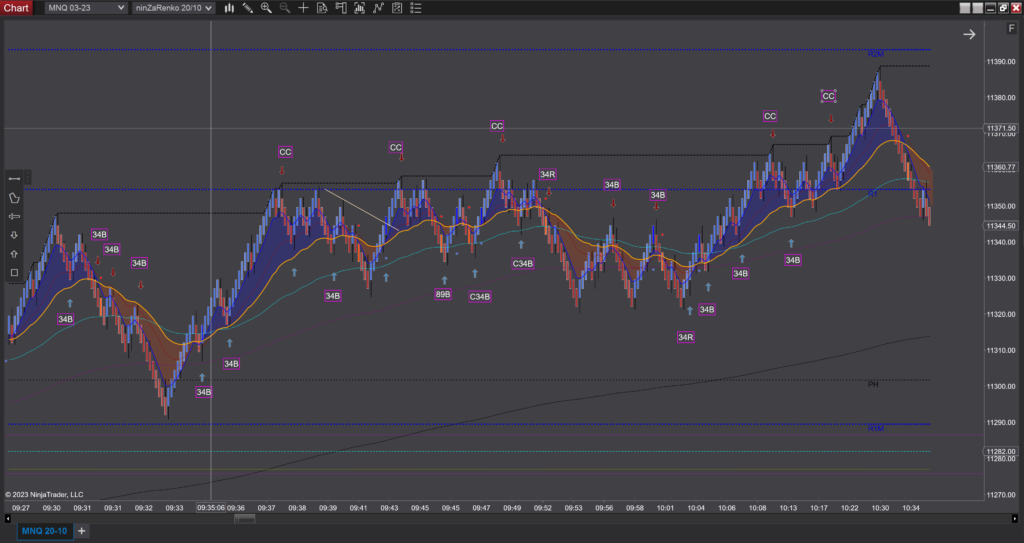The image size is (1024, 543).
Task: Click the 34R label near 09:52
Action: 547,174
